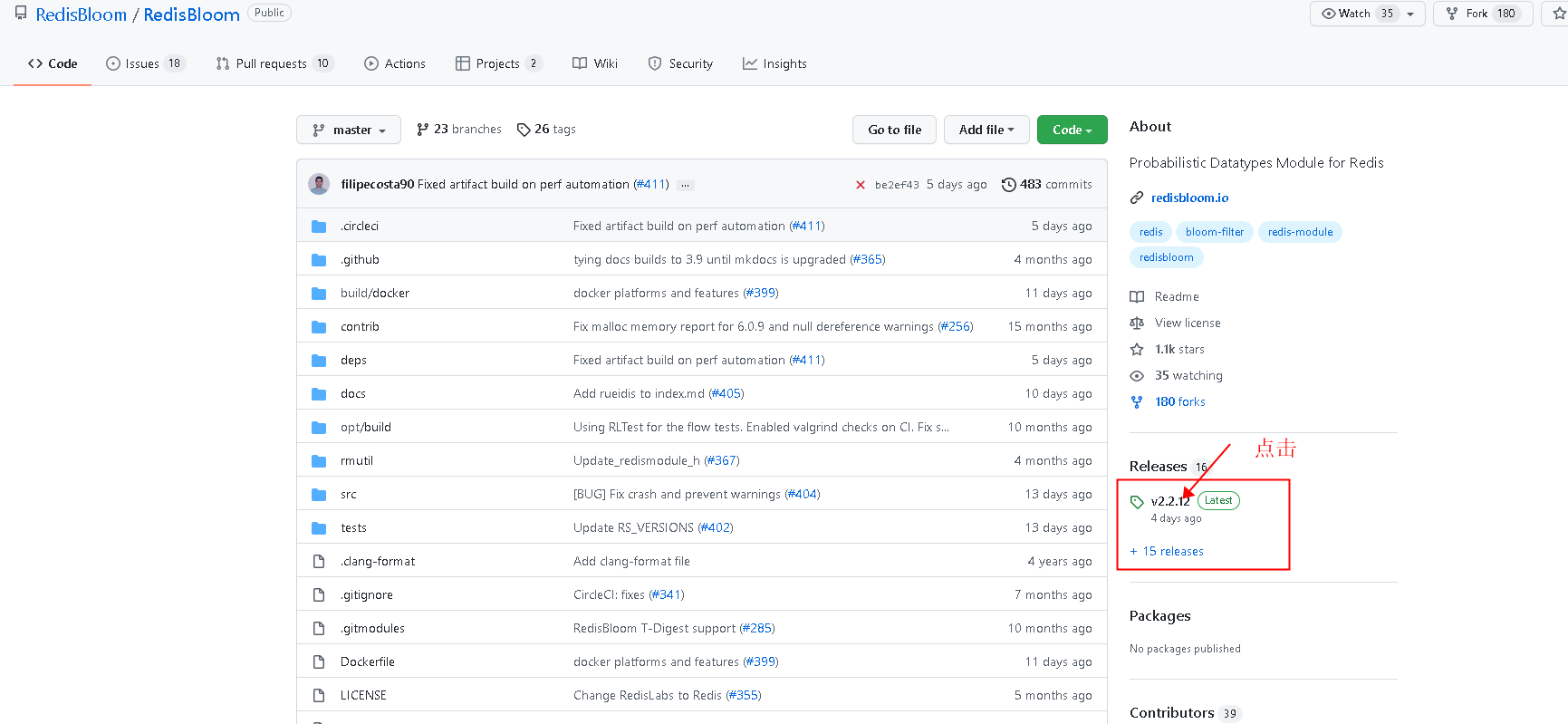Click the .gitignore file icon
1568x724 pixels.
(x=319, y=595)
